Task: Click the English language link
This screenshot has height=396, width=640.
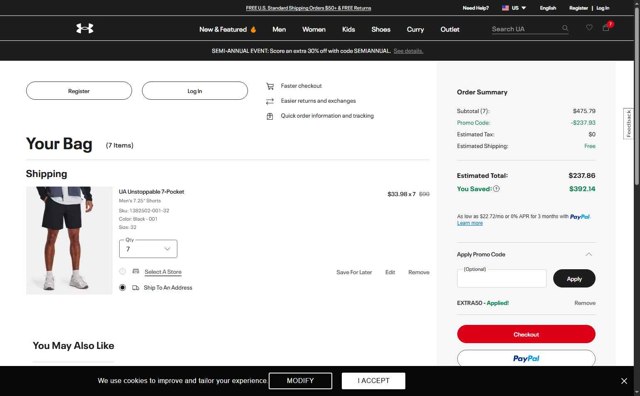Action: pos(548,8)
